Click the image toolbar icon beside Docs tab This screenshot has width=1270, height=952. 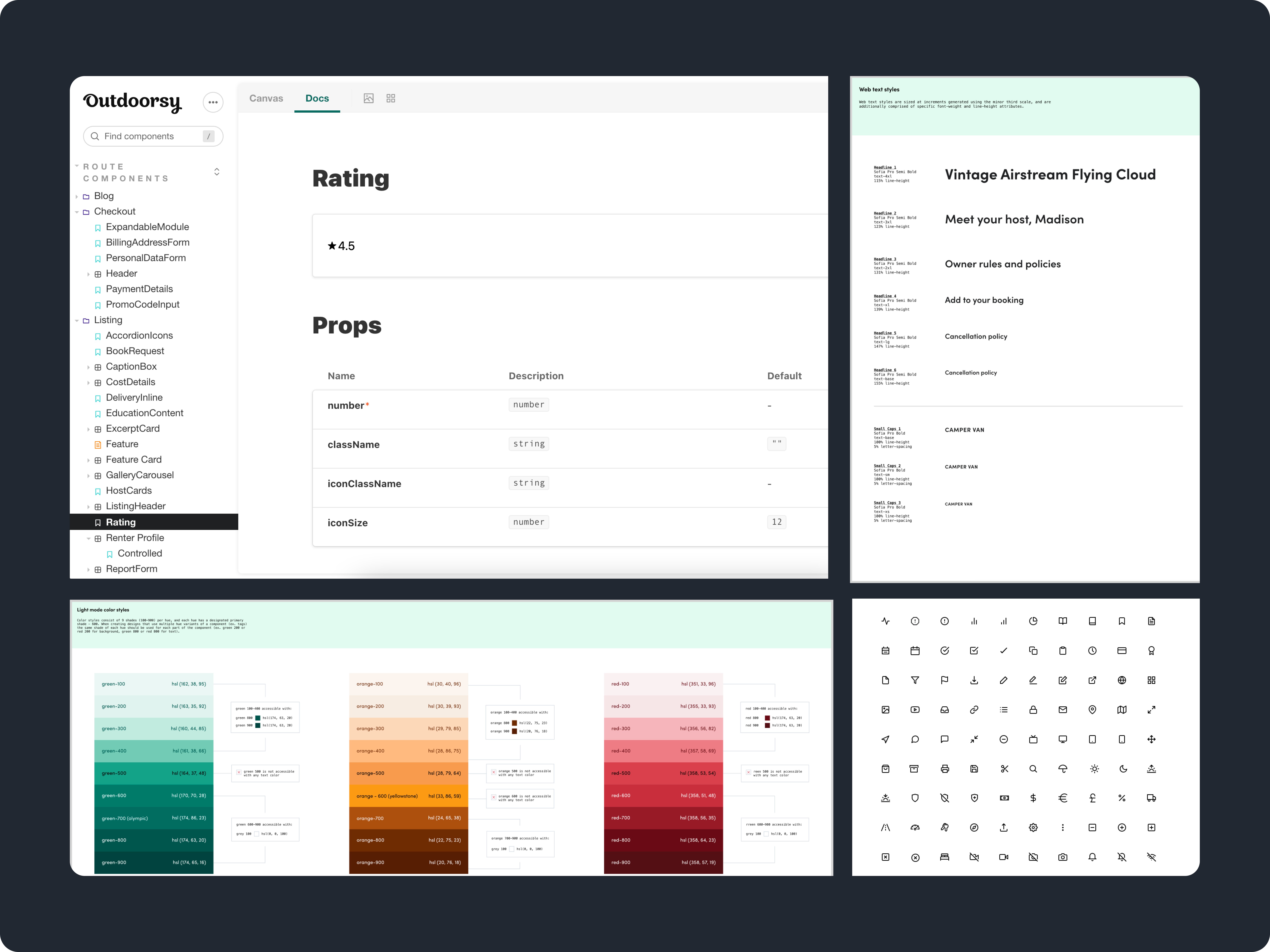tap(369, 98)
